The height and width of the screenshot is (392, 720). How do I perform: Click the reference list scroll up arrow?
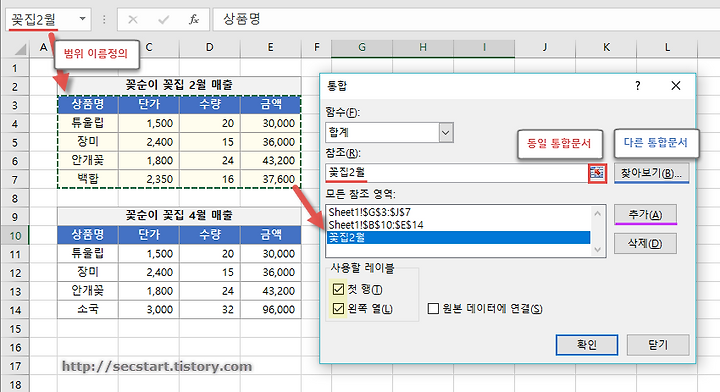point(597,213)
